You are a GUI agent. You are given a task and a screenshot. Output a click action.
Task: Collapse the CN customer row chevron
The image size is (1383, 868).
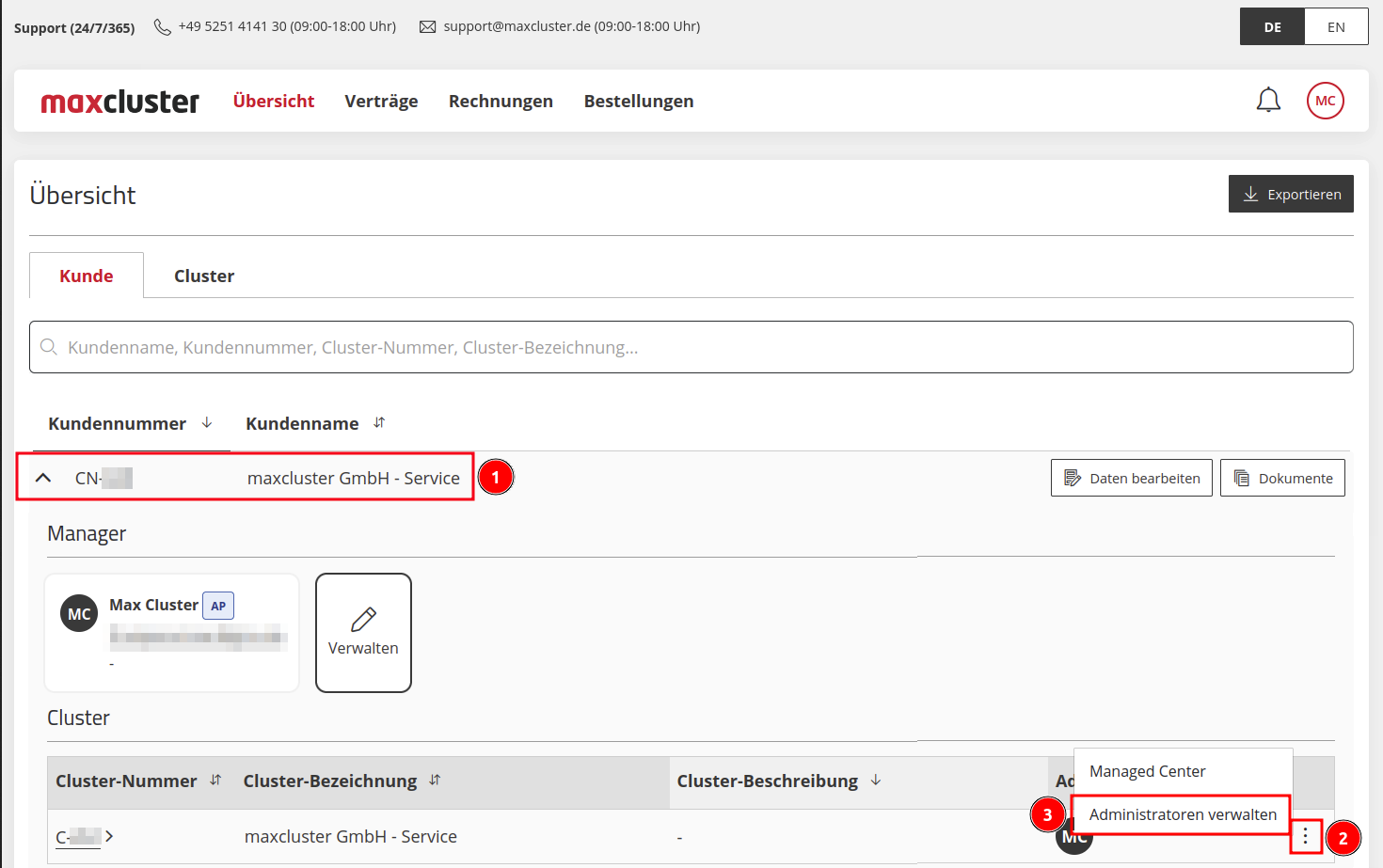coord(43,478)
